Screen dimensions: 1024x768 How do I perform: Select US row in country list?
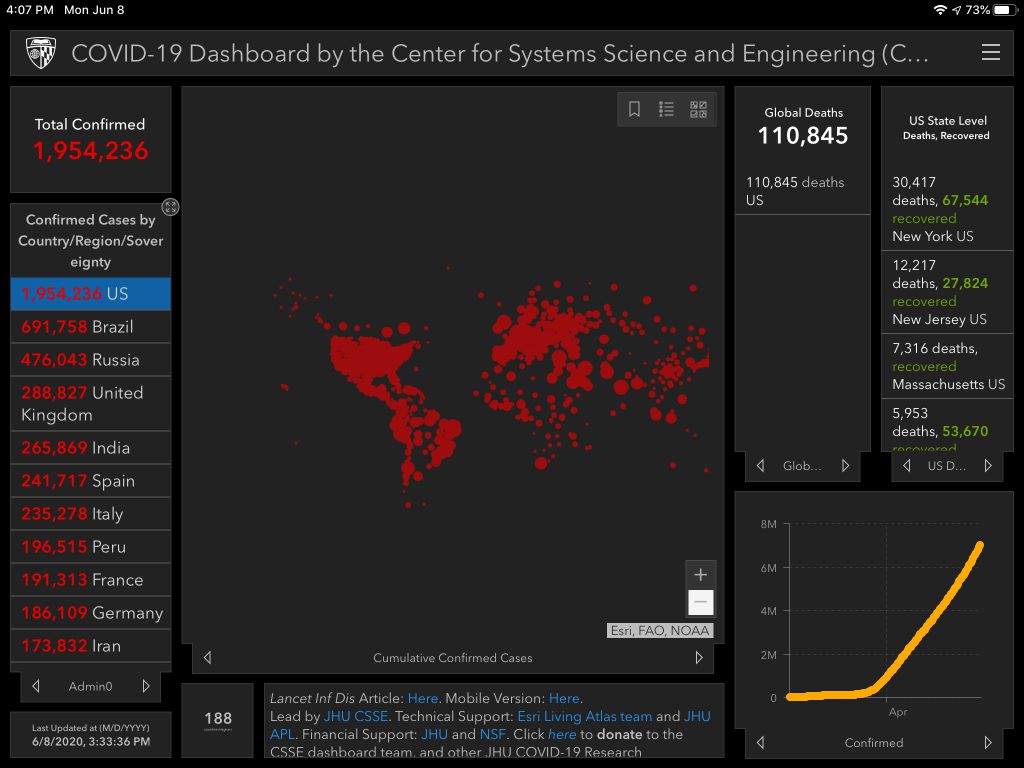coord(90,294)
